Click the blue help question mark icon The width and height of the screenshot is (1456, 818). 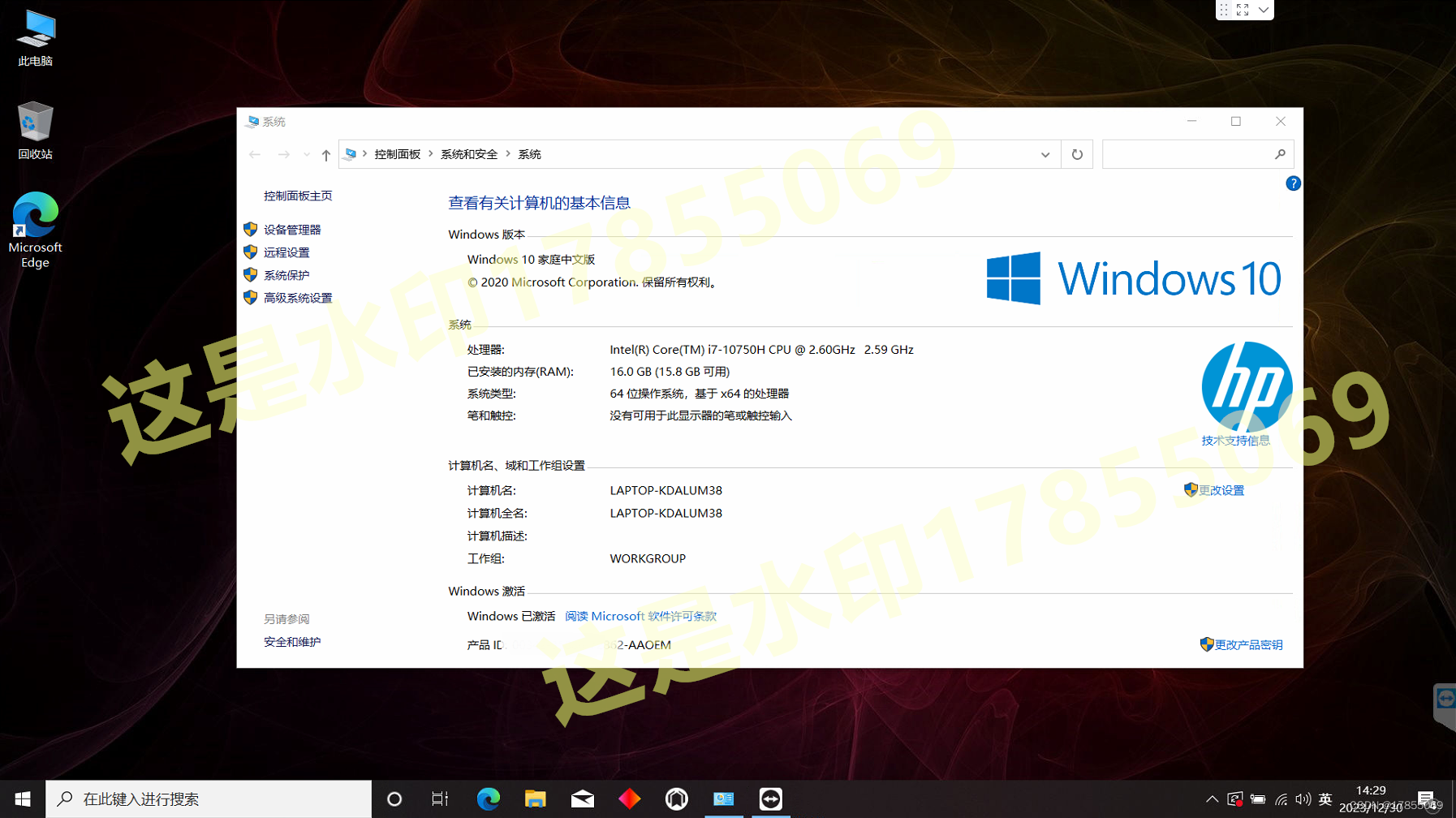tap(1293, 183)
